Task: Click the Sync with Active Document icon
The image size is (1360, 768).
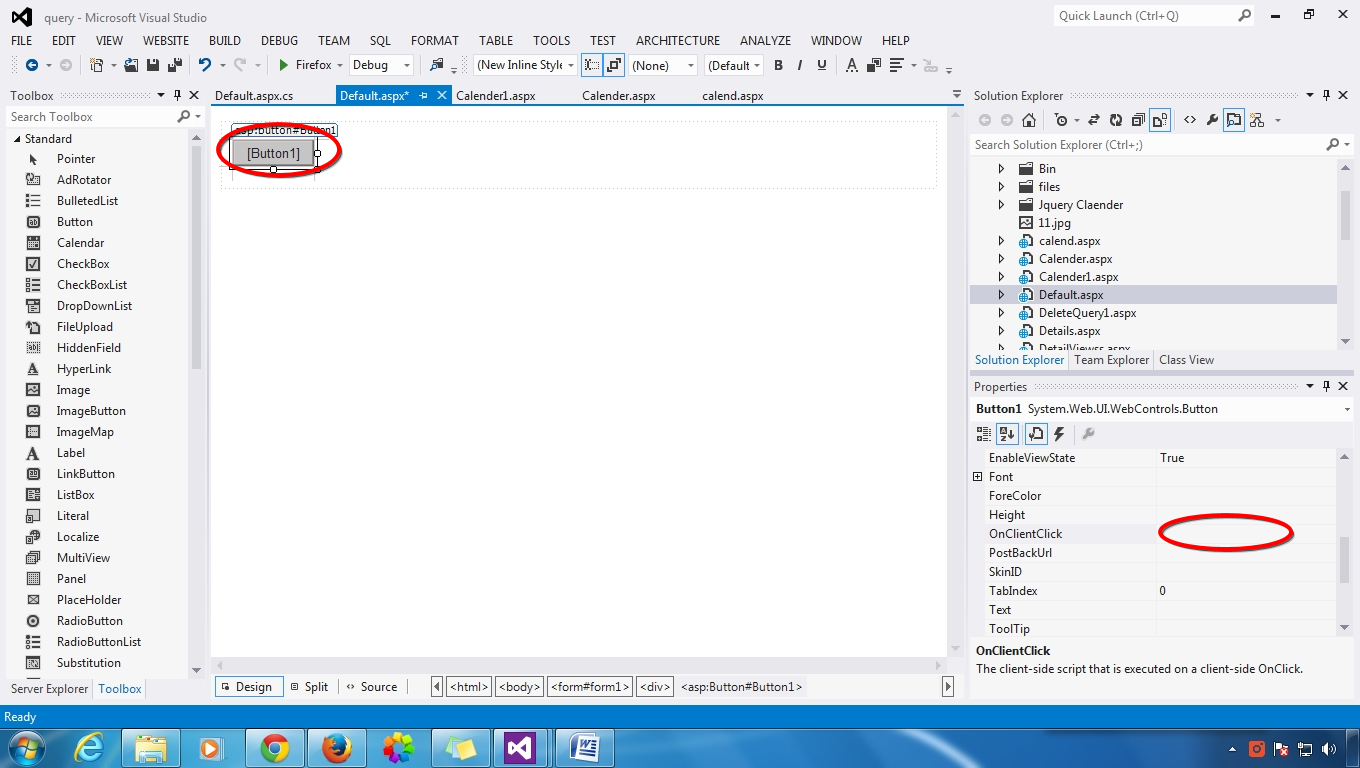Action: (x=1093, y=120)
